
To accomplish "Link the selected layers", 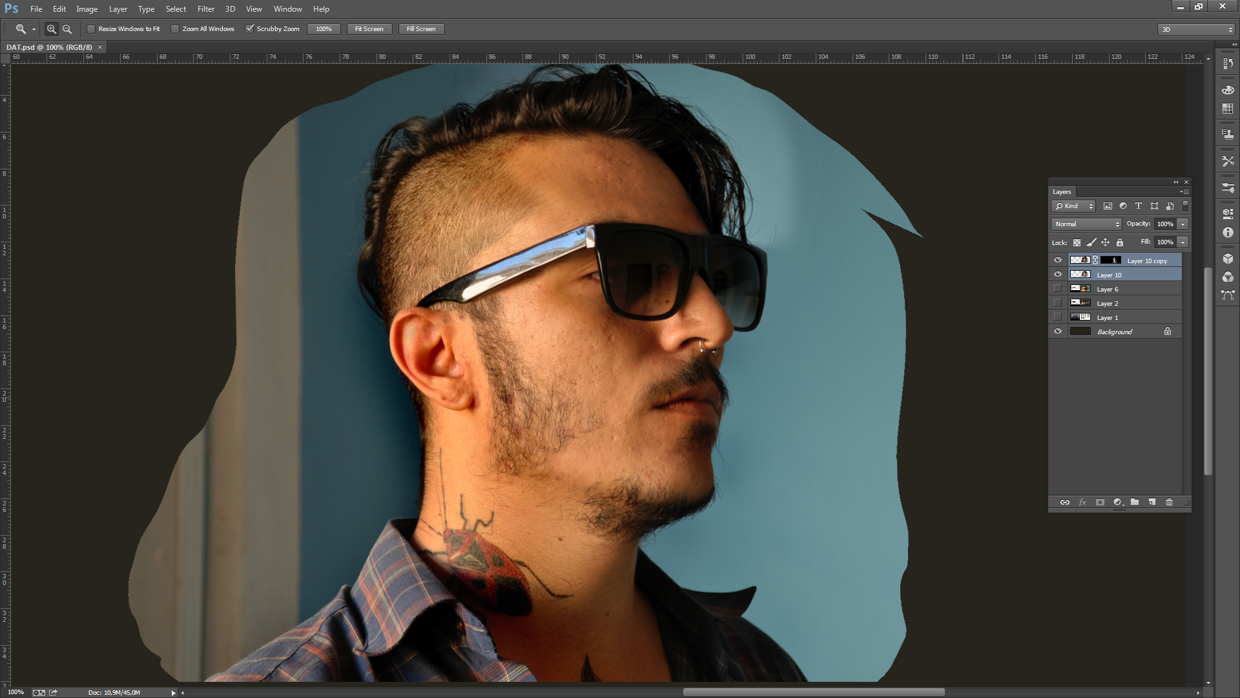I will point(1065,502).
